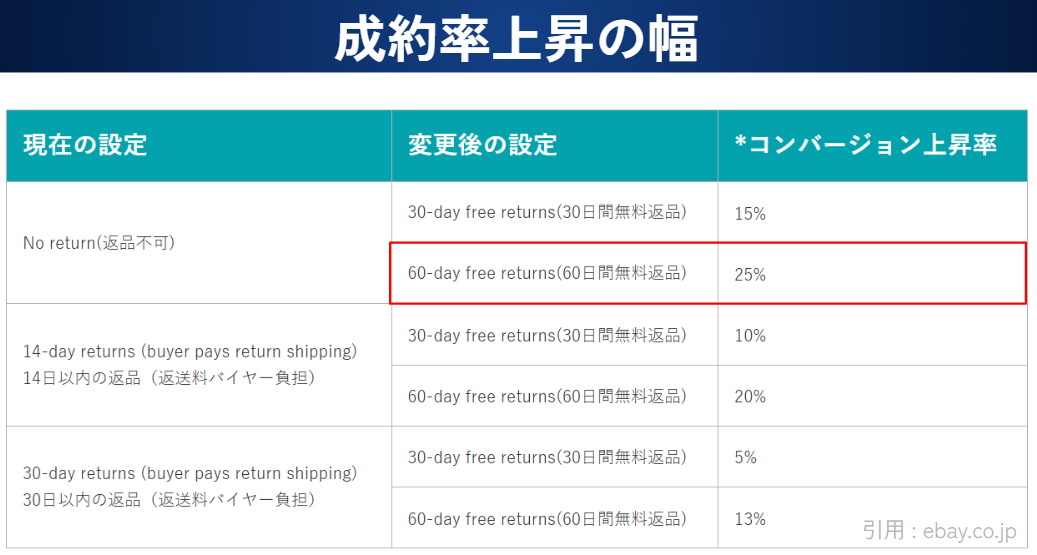Select 30-day free returns in the 10% row
The image size is (1037, 555).
pyautogui.click(x=547, y=335)
